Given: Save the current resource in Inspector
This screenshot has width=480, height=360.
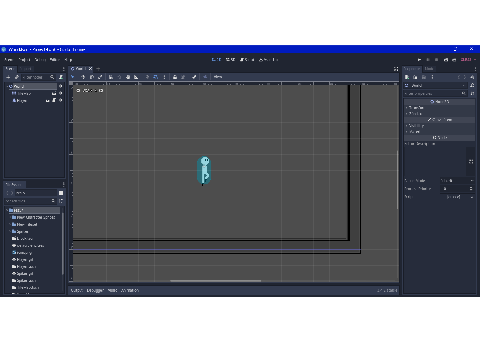Looking at the screenshot, I should [424, 77].
